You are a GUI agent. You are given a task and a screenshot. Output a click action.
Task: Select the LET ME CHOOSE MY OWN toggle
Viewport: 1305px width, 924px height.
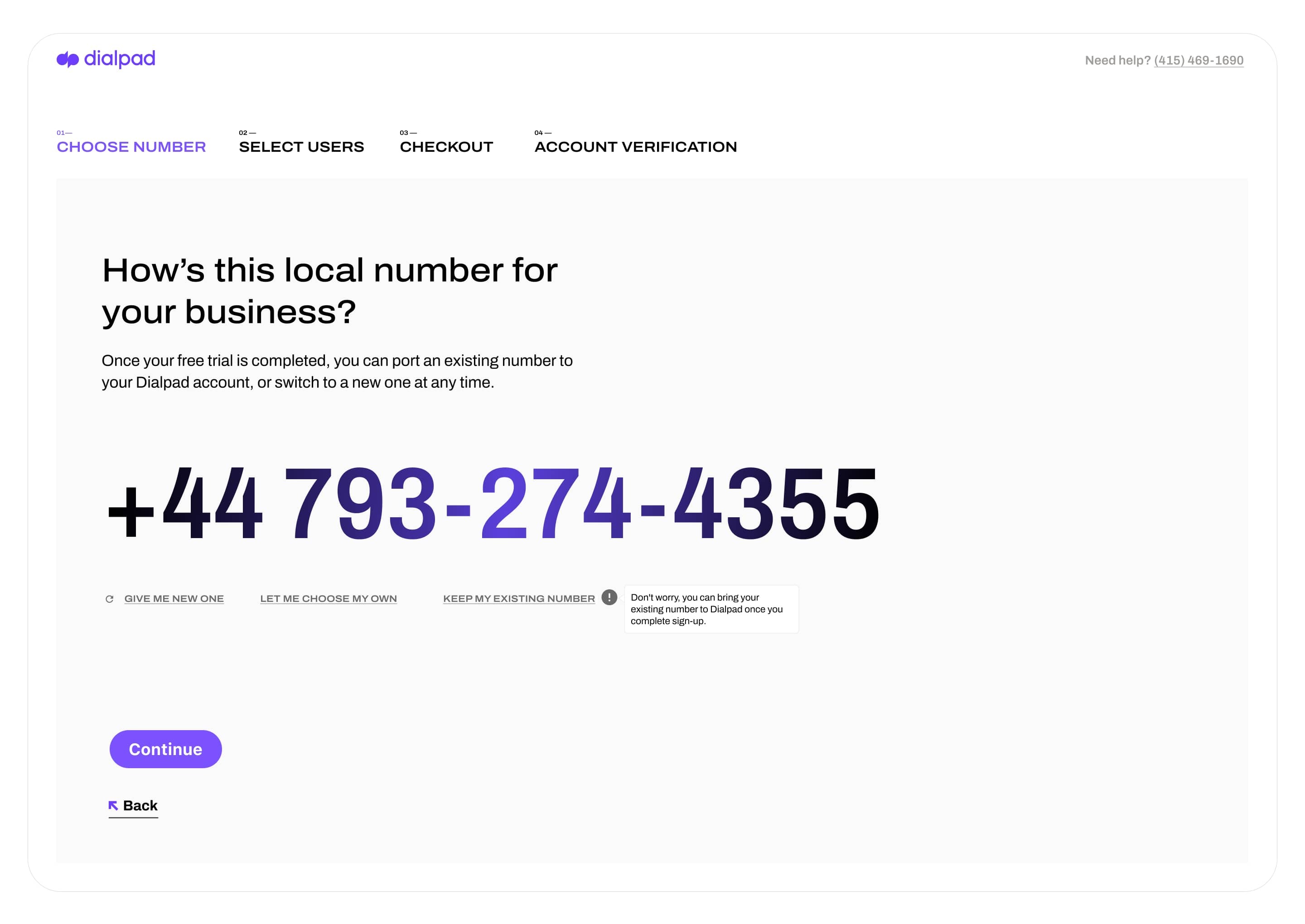(x=328, y=599)
